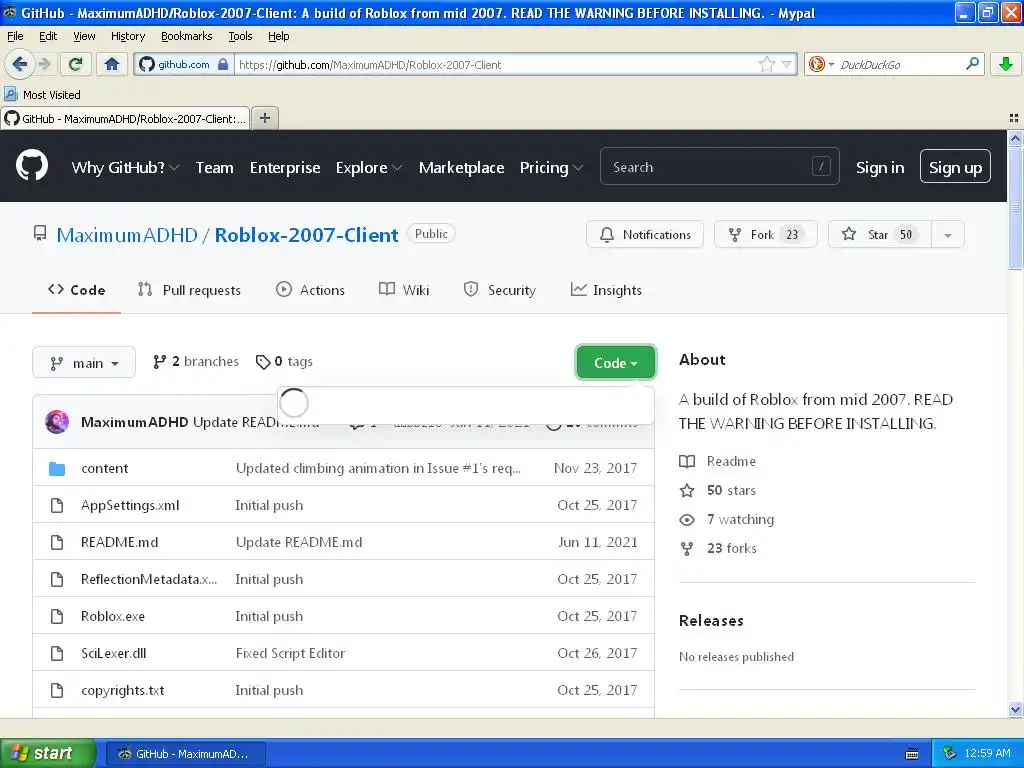The image size is (1024, 768).
Task: Click the tag icon beside 0 tags
Action: pyautogui.click(x=263, y=362)
